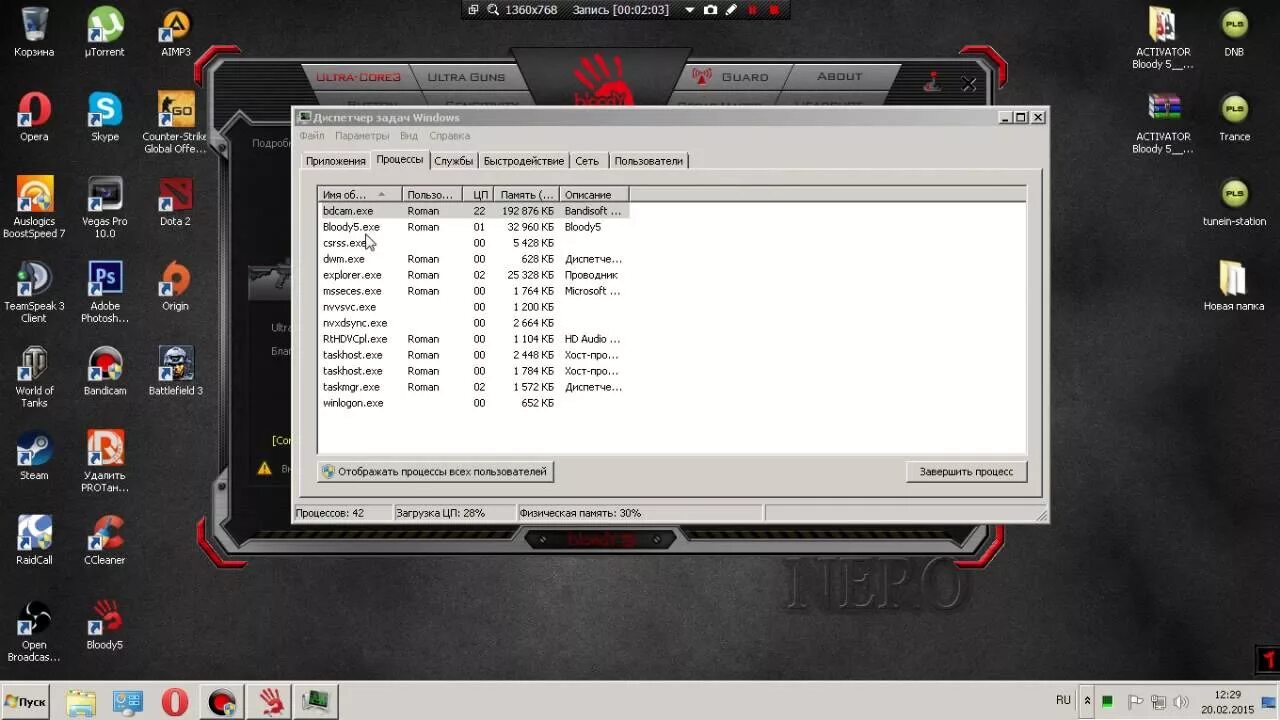This screenshot has width=1280, height=720.
Task: Click Отображать процессы всех пользователей button
Action: tap(435, 471)
